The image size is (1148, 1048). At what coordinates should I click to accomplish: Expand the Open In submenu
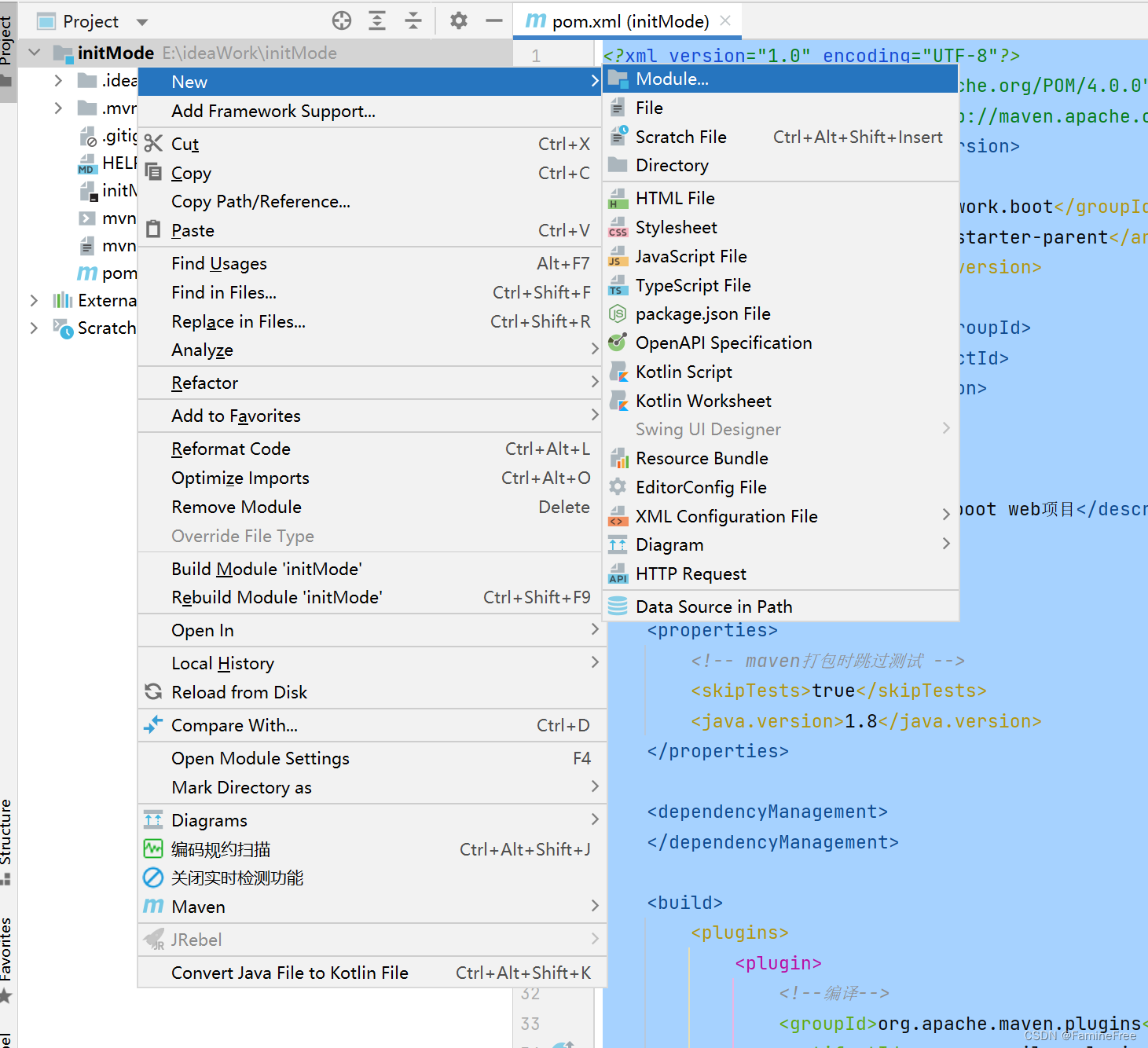click(x=372, y=630)
